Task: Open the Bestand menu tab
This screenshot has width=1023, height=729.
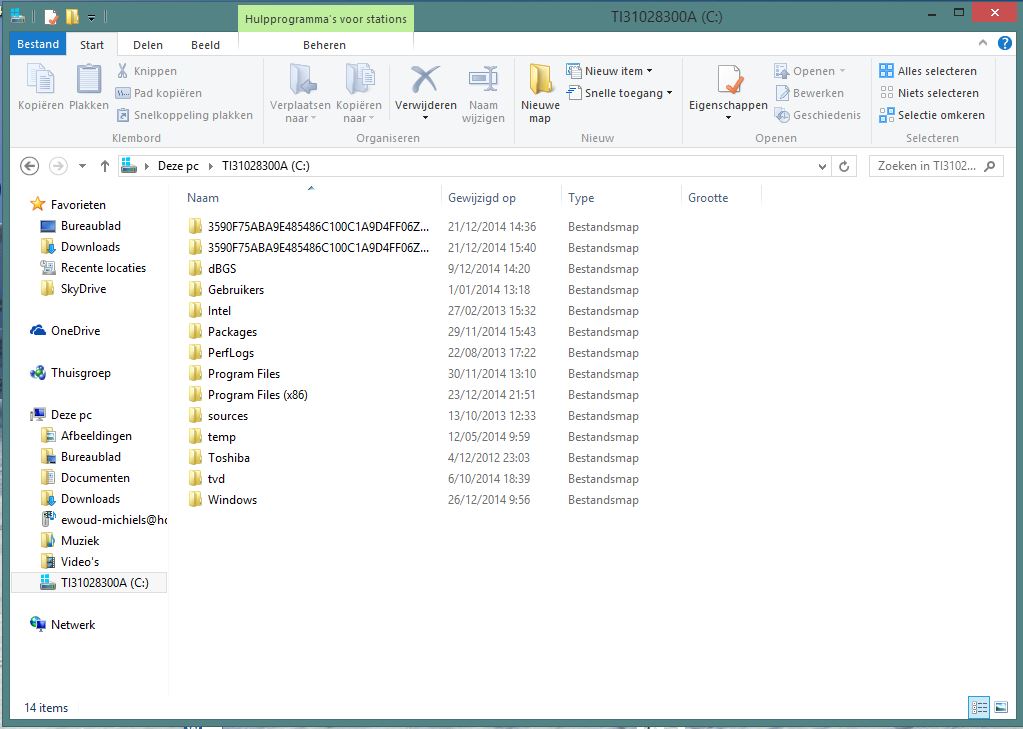Action: 39,44
